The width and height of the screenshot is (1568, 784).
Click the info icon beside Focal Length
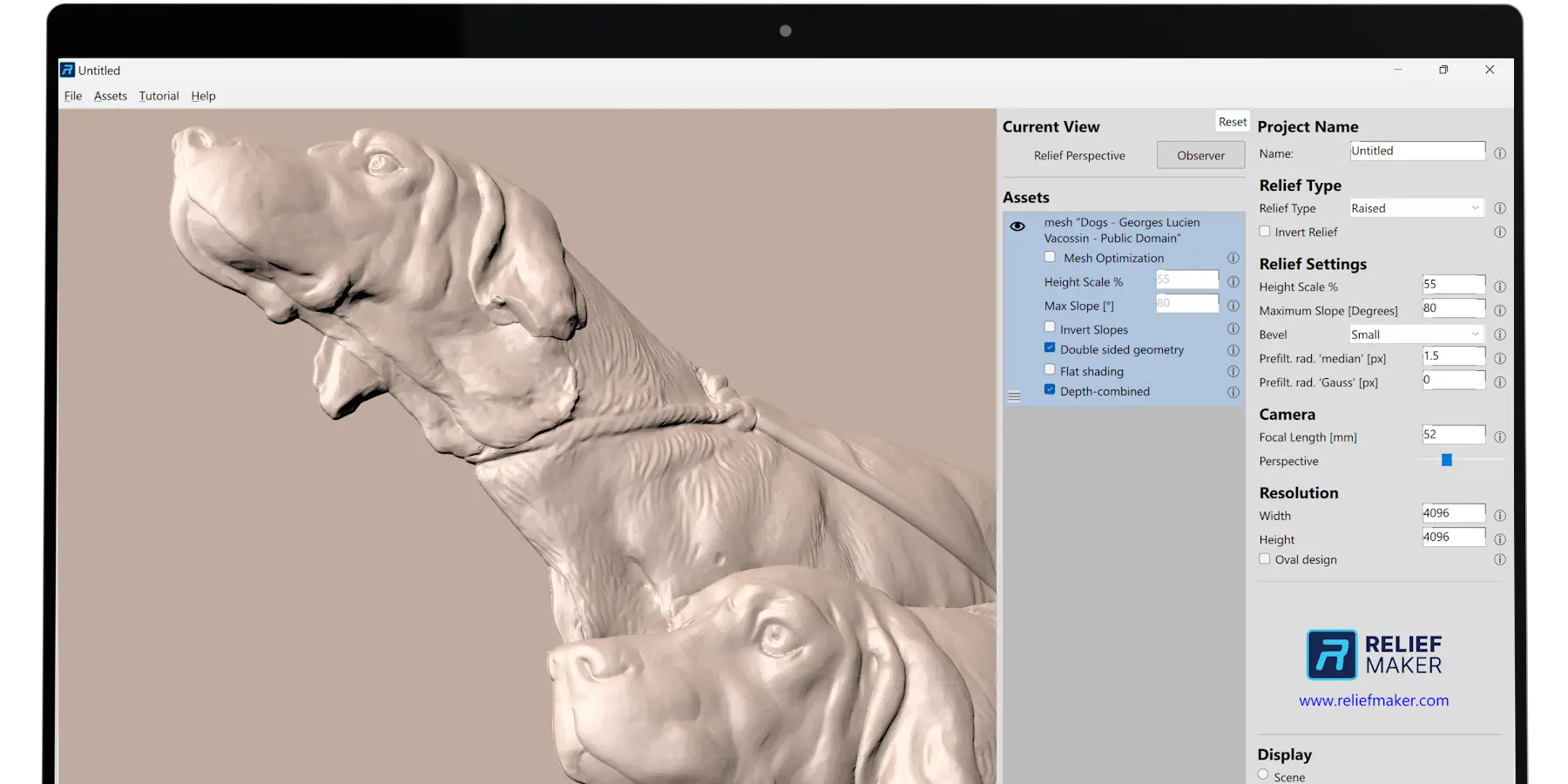[x=1500, y=437]
